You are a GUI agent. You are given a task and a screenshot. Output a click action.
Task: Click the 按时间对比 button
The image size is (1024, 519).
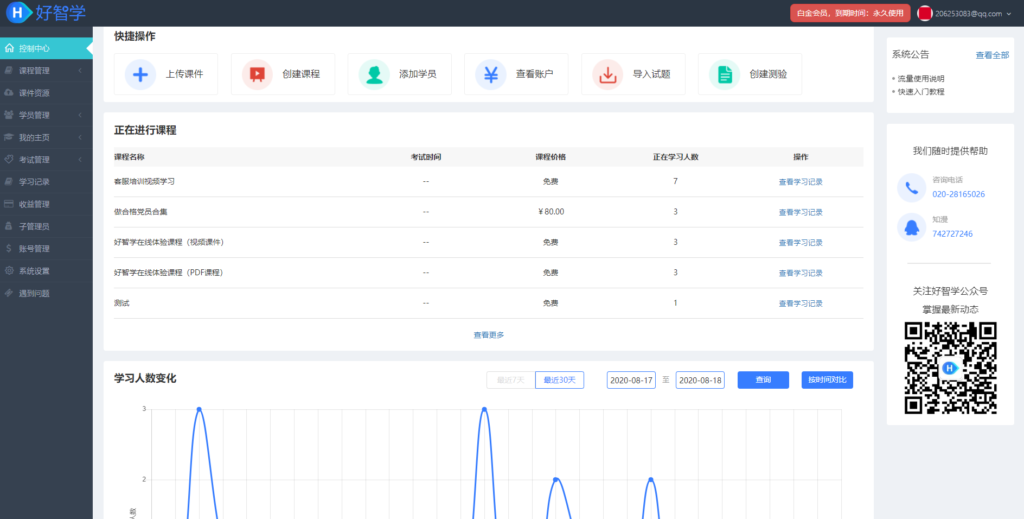(827, 380)
